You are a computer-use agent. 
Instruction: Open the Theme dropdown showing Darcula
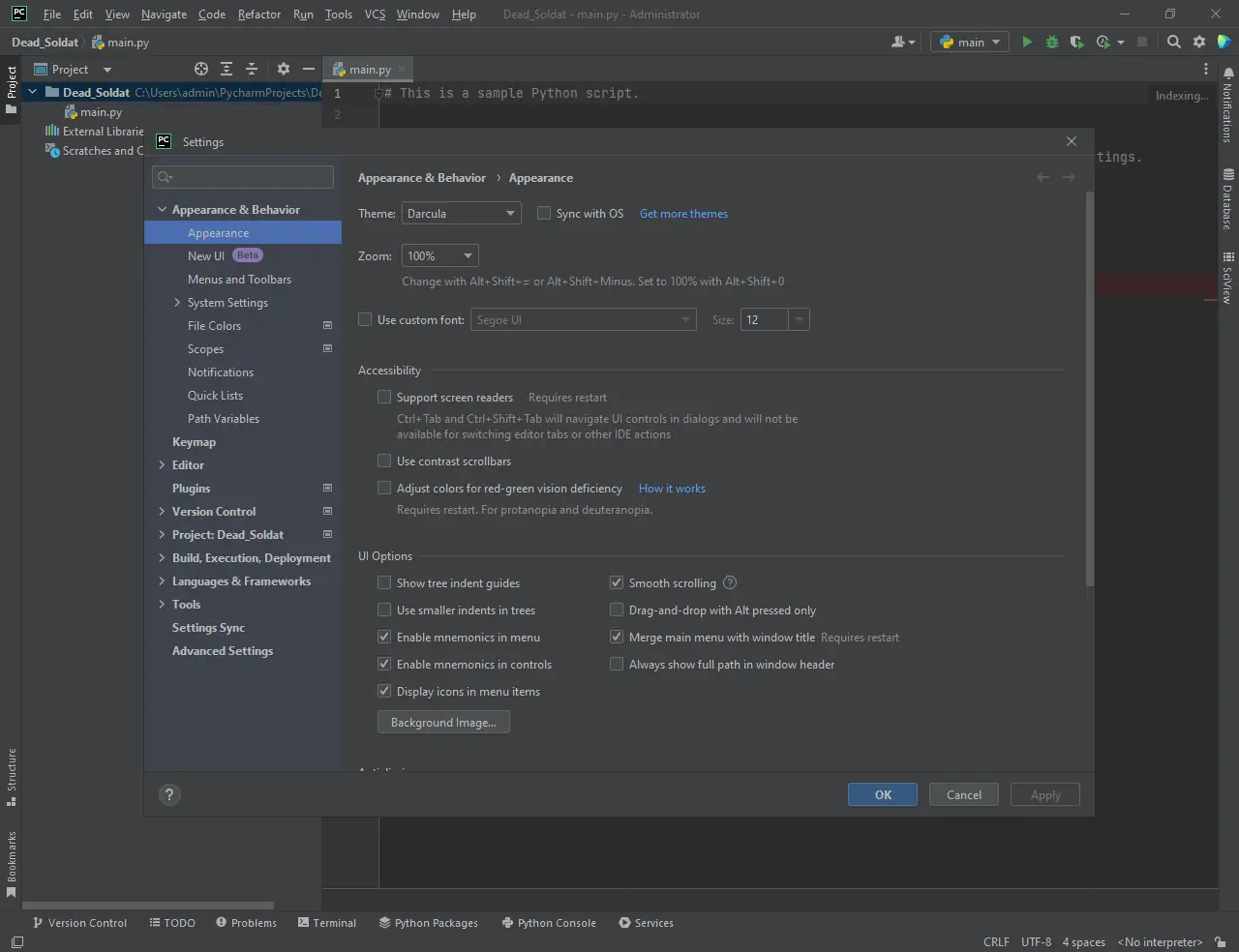(461, 214)
